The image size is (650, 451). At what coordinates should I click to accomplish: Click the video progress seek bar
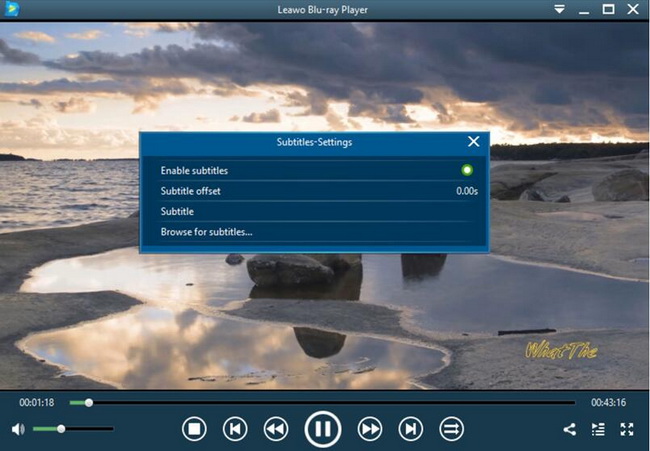coord(330,402)
